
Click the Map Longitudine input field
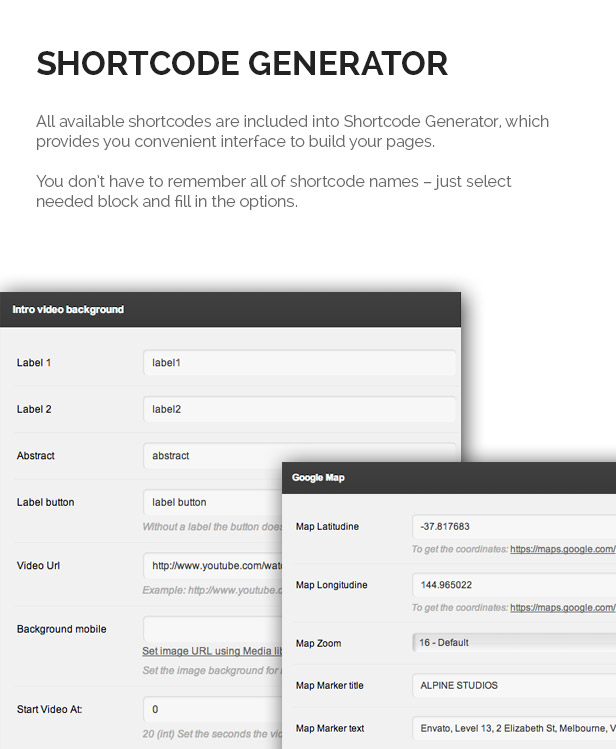[514, 585]
